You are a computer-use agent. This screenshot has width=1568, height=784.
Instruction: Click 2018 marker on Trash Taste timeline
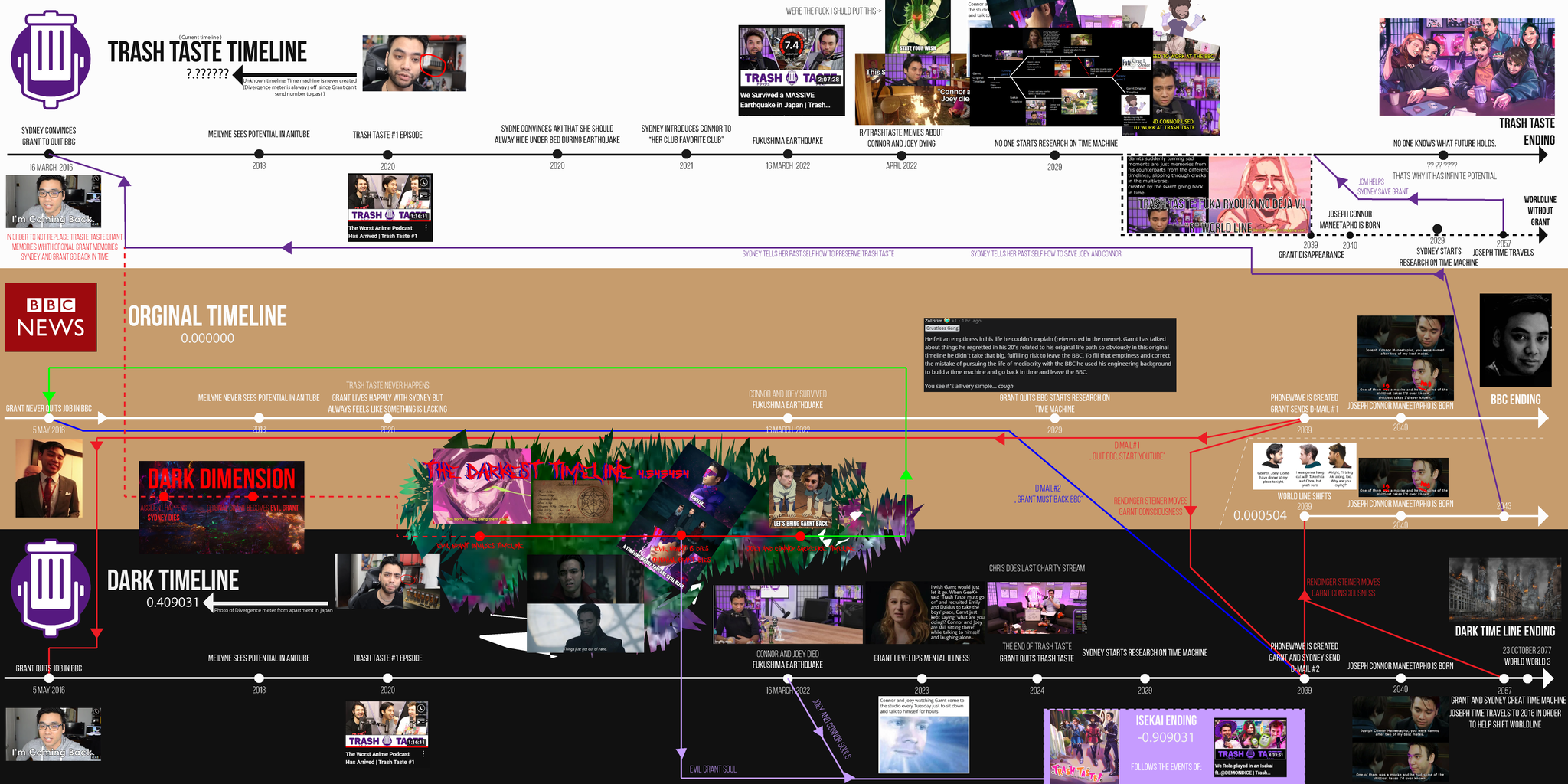click(259, 155)
